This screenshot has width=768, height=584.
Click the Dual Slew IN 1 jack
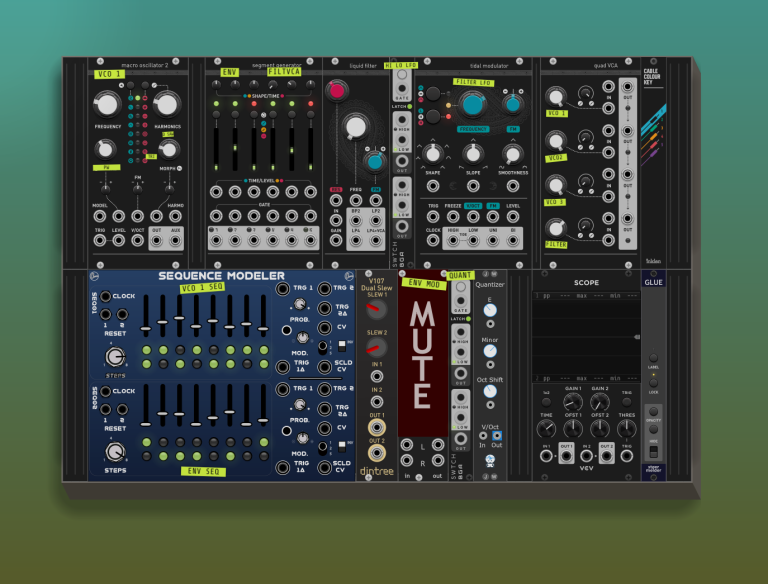[377, 376]
